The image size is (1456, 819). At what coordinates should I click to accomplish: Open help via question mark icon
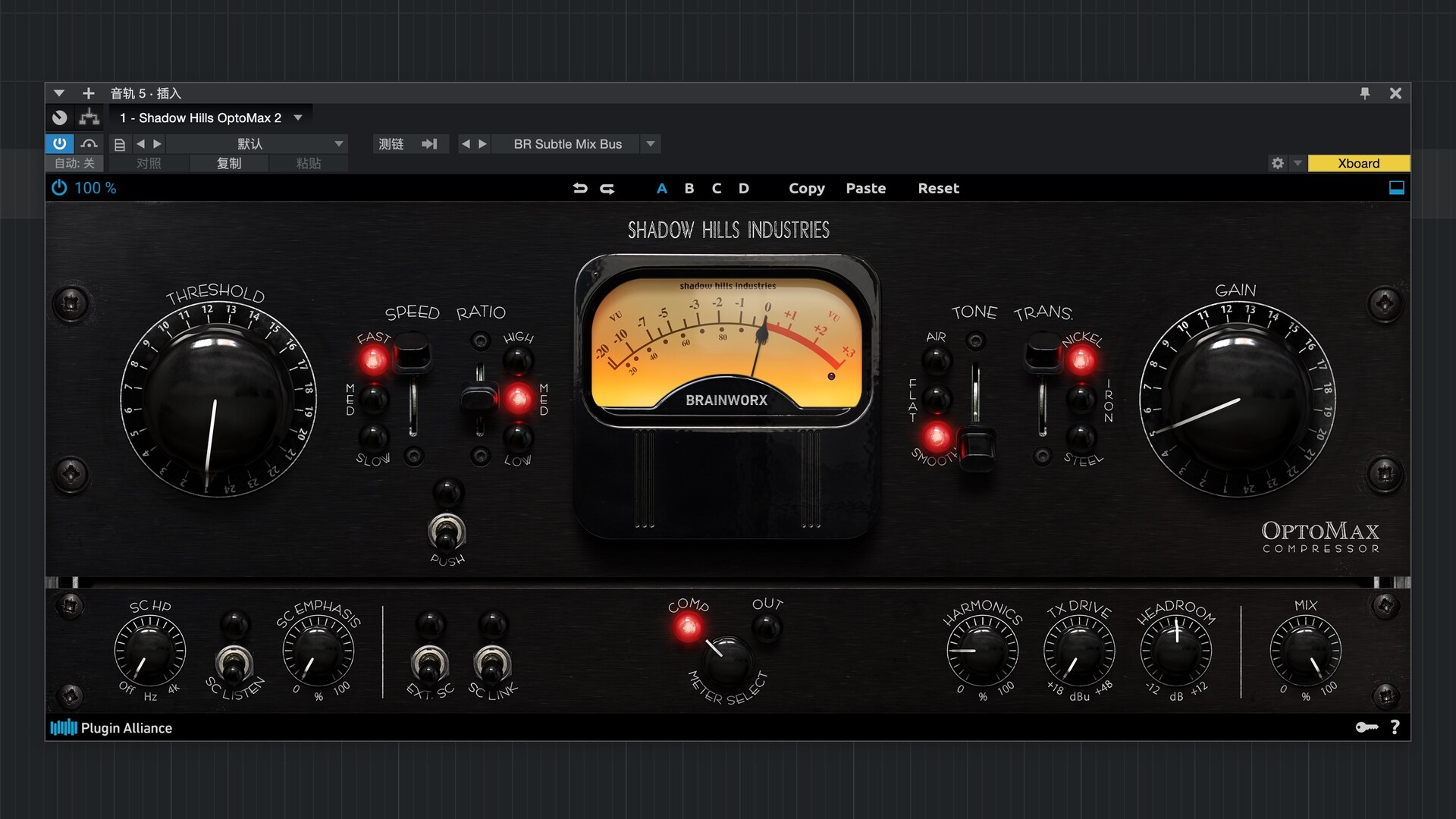pyautogui.click(x=1395, y=727)
